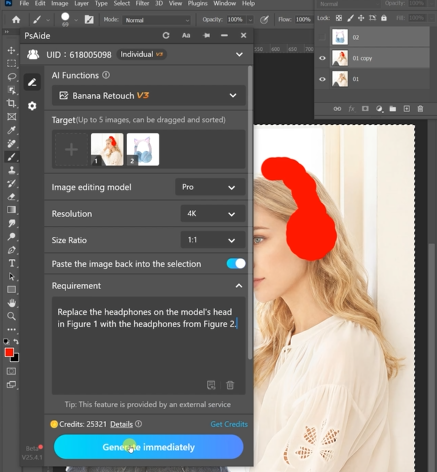Select the Rectangular Marquee tool

[12, 63]
